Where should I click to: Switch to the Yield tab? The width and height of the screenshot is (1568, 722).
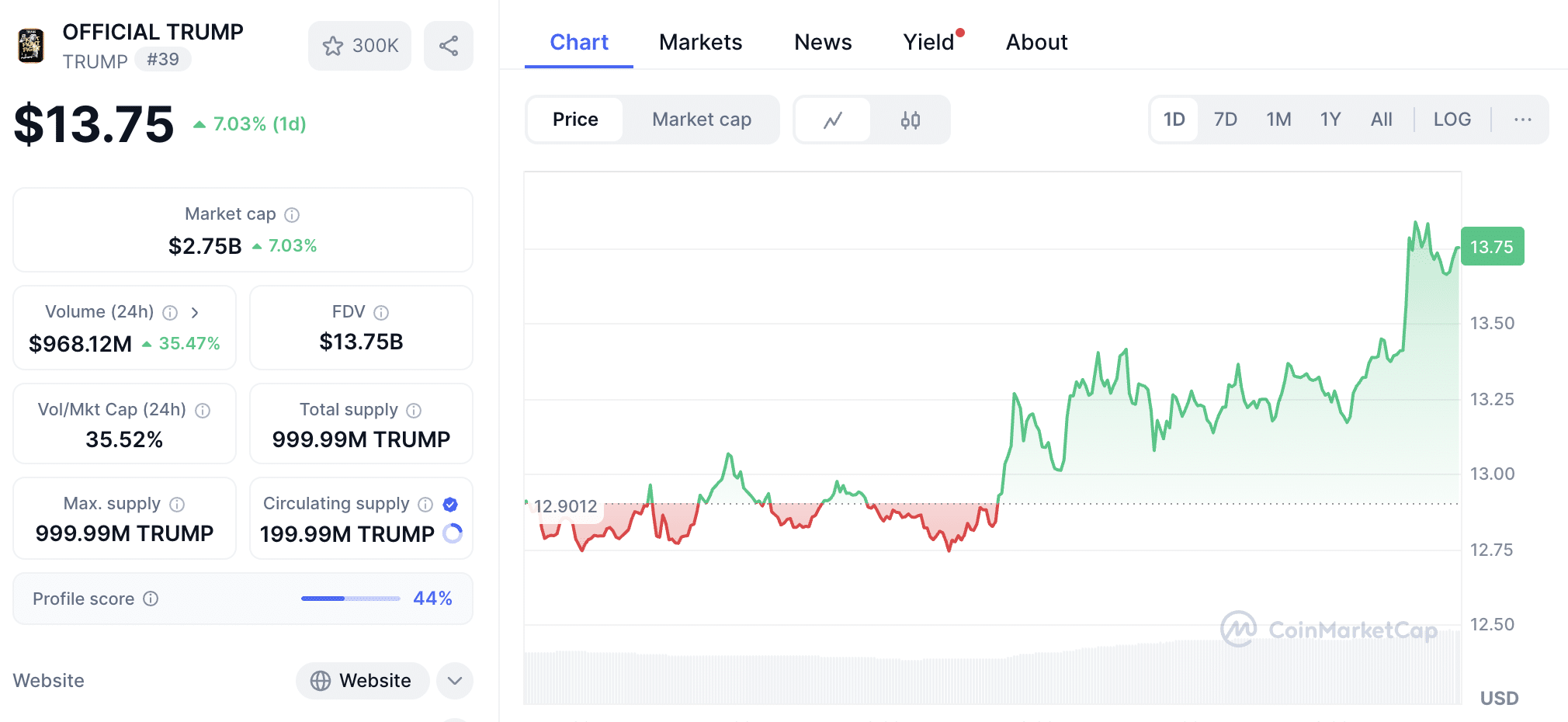(929, 42)
